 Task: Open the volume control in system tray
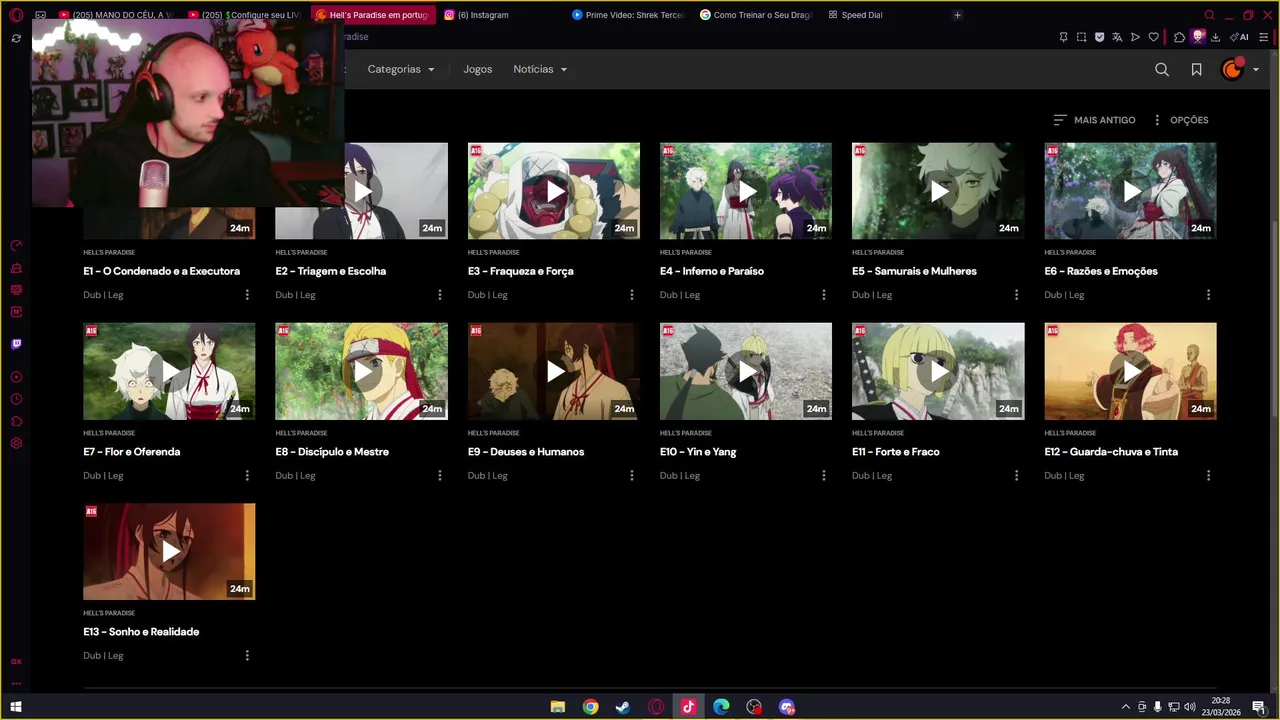pyautogui.click(x=1189, y=707)
